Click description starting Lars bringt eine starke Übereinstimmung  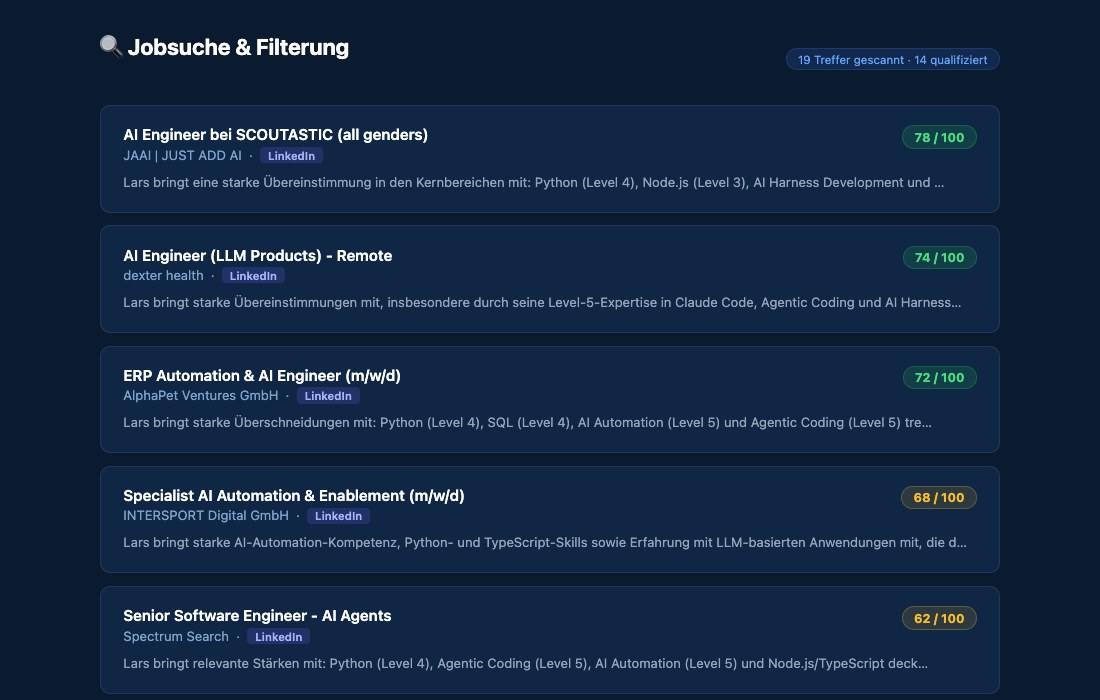533,182
